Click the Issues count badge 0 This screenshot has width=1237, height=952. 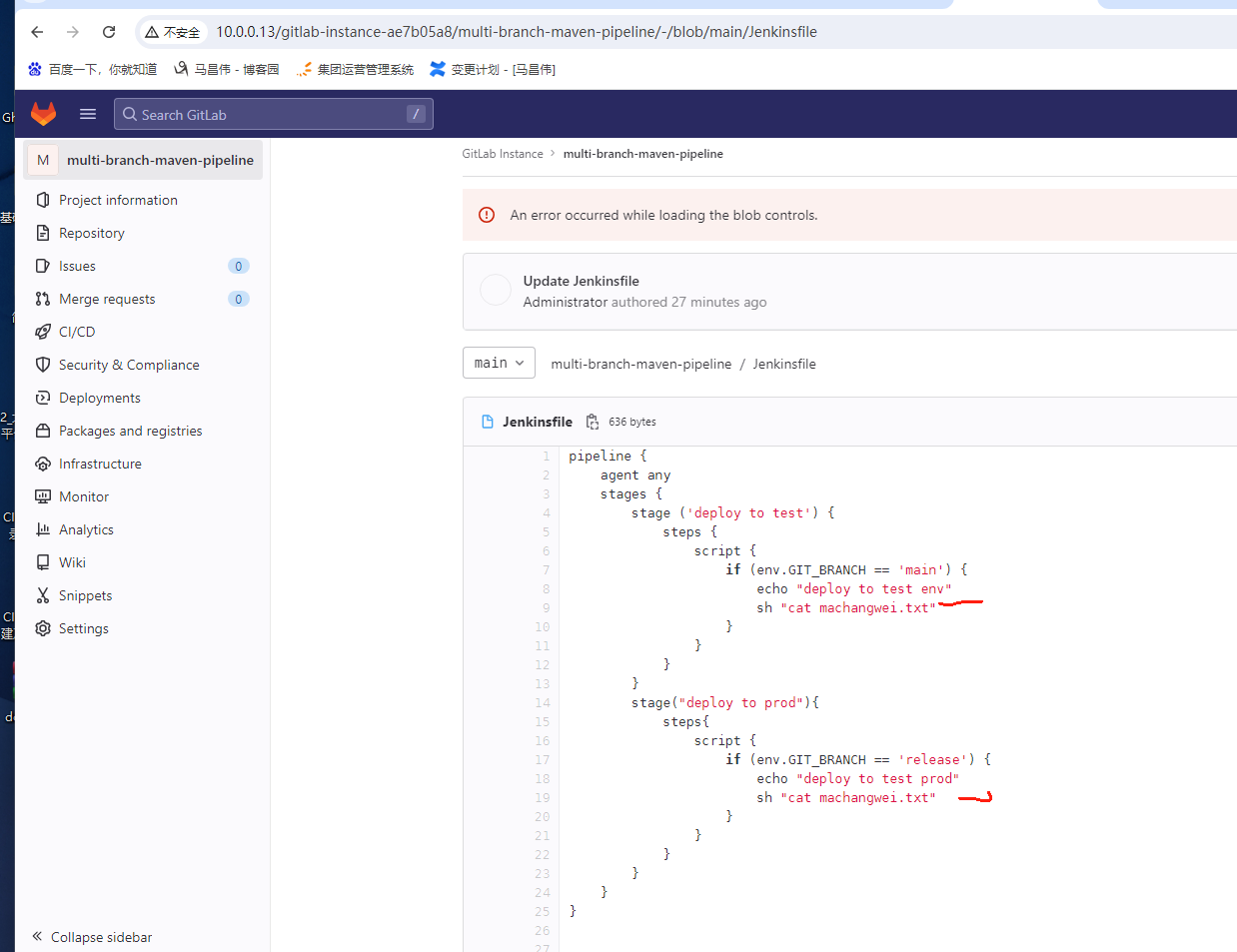coord(239,266)
